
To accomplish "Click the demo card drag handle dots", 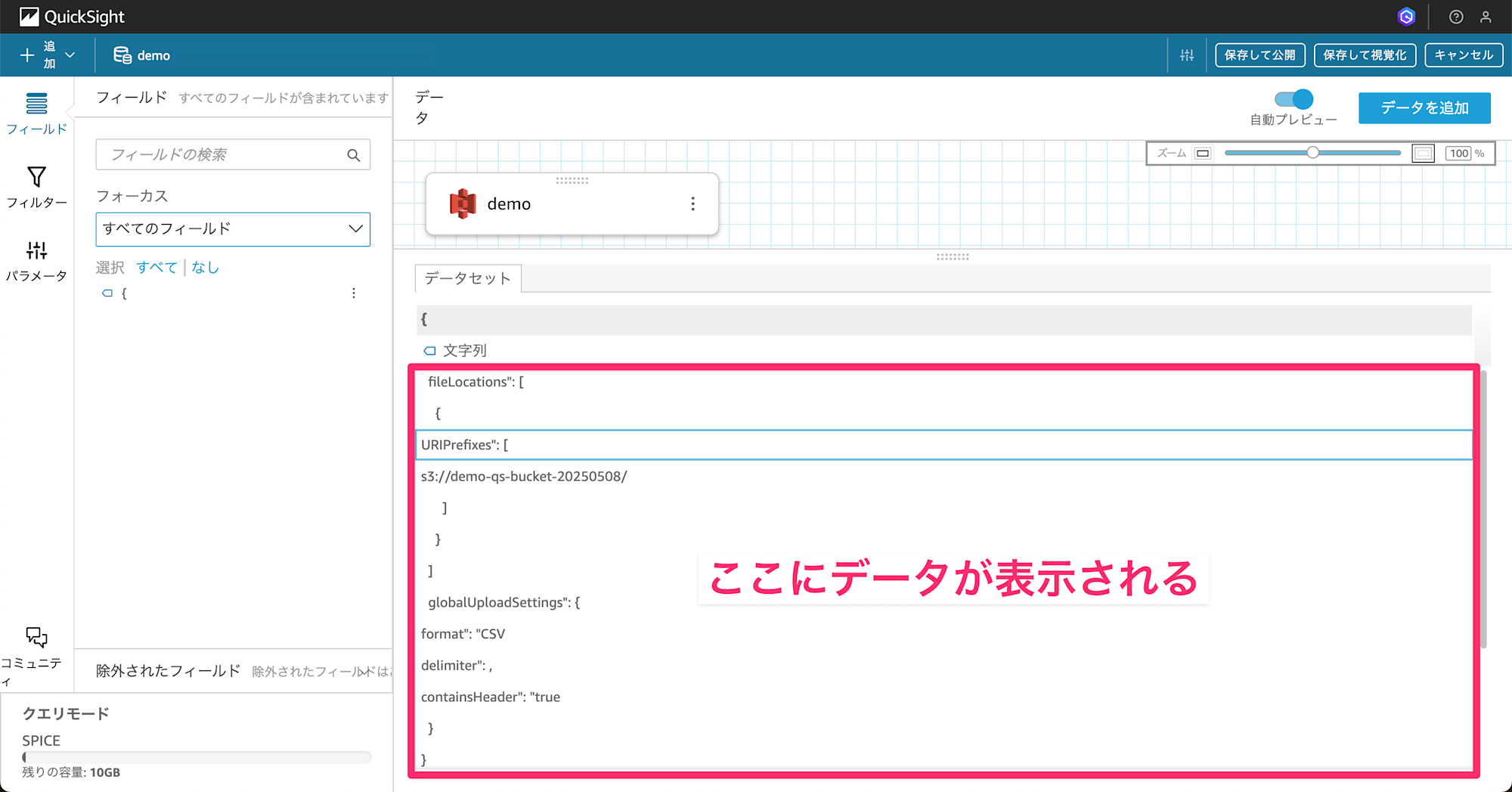I will point(572,181).
